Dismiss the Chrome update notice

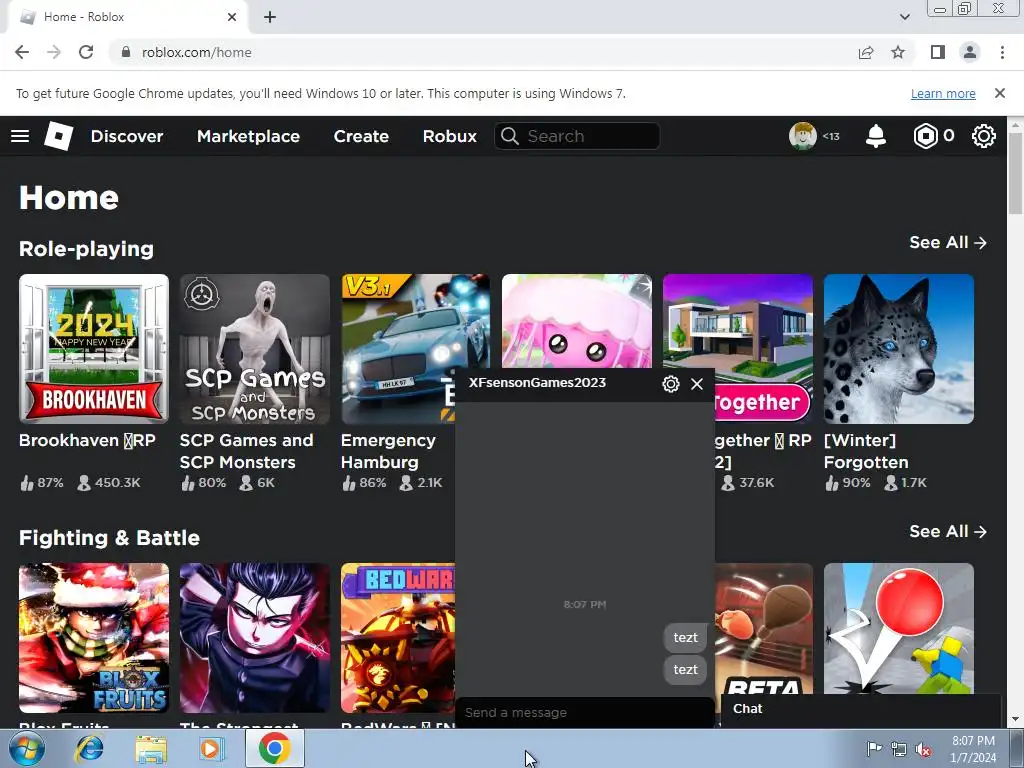tap(1000, 93)
